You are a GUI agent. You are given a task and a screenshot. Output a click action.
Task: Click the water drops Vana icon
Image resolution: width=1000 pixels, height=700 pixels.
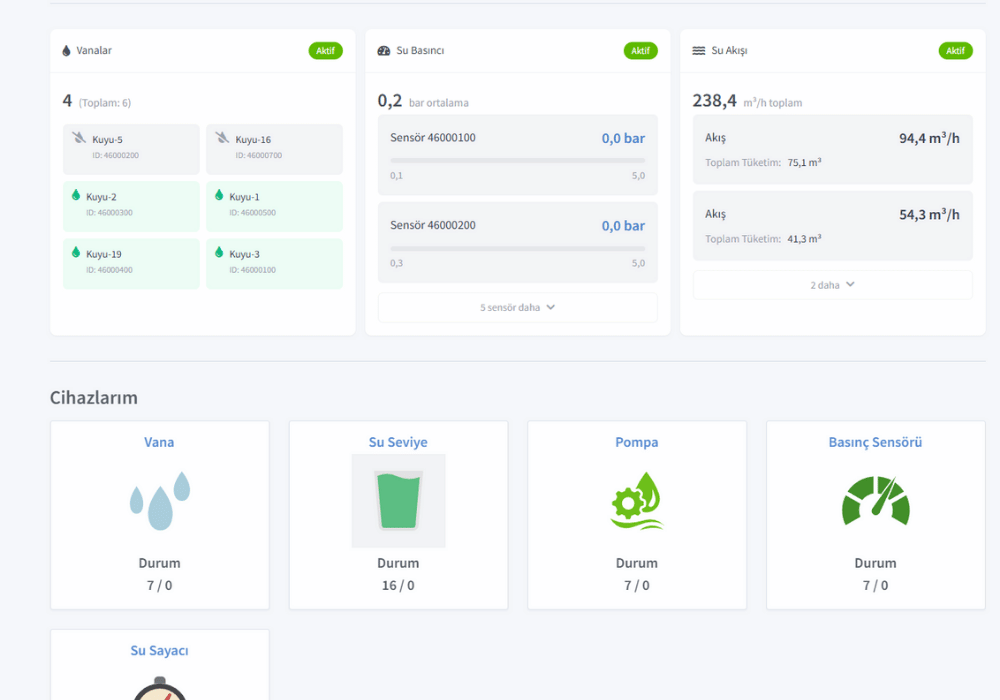(159, 501)
